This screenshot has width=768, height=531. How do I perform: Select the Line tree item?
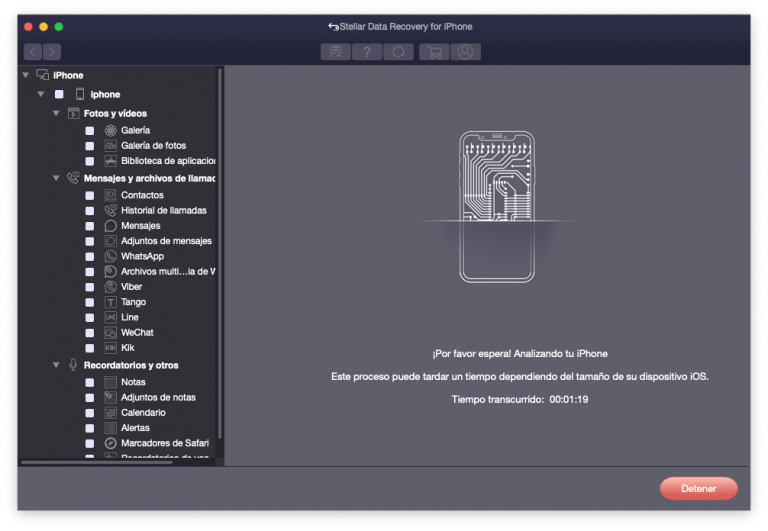pos(130,317)
